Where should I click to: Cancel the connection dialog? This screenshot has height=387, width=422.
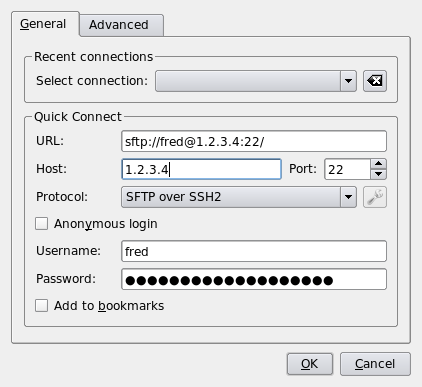[x=375, y=364]
